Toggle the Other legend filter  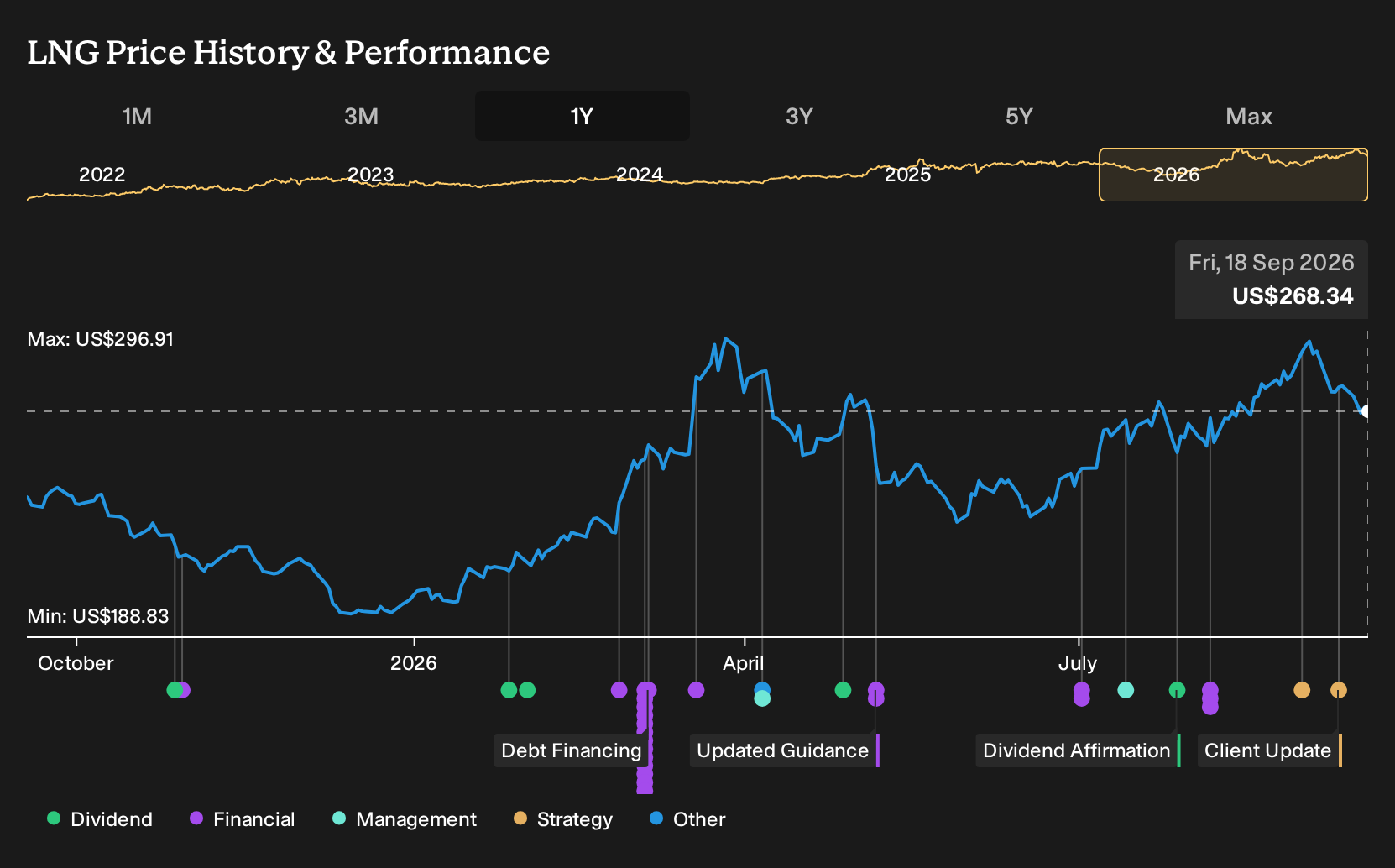(687, 819)
